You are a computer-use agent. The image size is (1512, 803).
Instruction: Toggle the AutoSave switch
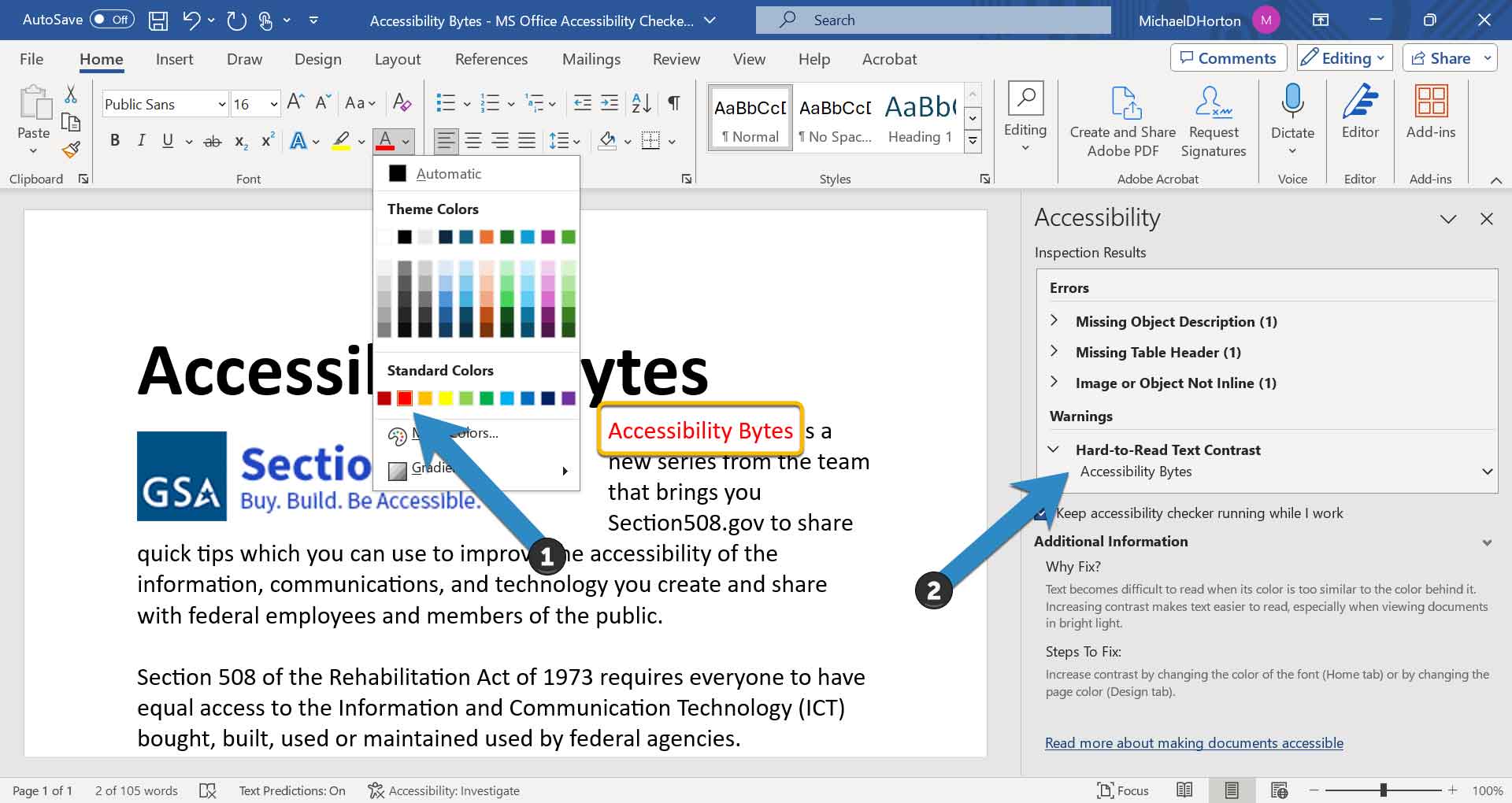[112, 20]
